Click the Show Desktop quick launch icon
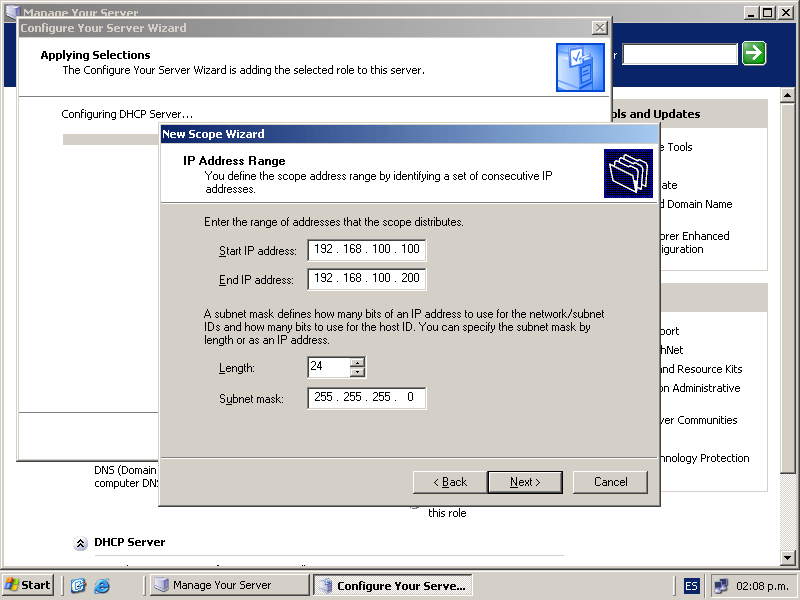The width and height of the screenshot is (800, 600). pyautogui.click(x=78, y=585)
